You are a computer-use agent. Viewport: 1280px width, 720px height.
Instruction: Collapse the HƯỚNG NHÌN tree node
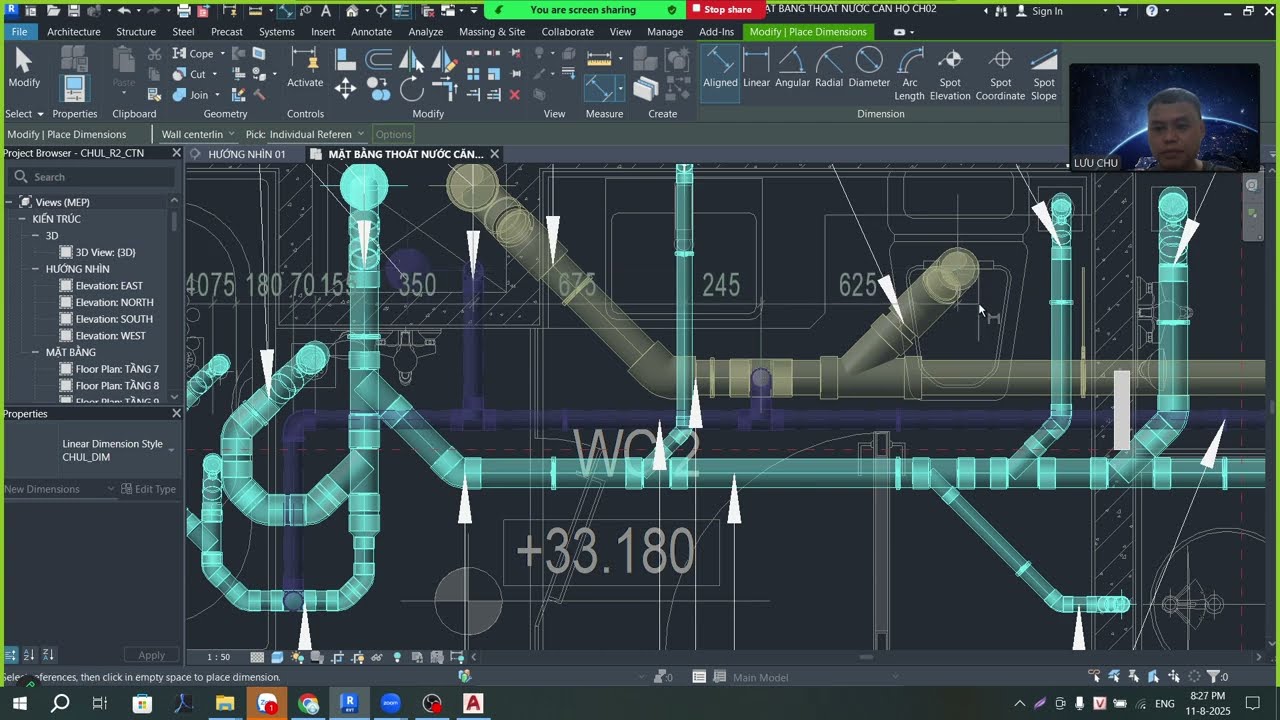click(x=35, y=269)
